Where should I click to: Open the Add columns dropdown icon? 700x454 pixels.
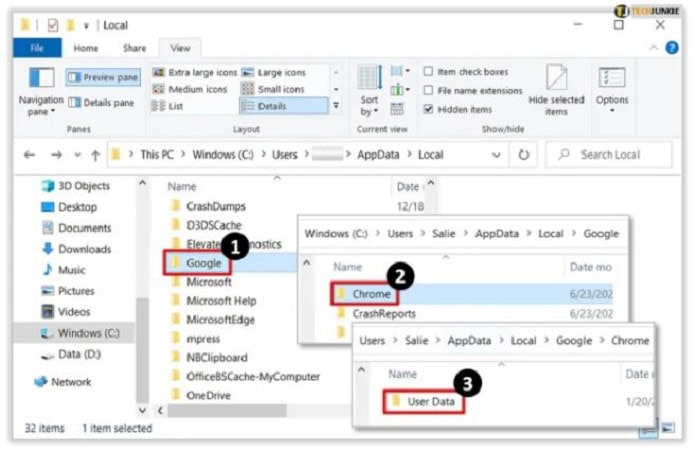pyautogui.click(x=400, y=90)
